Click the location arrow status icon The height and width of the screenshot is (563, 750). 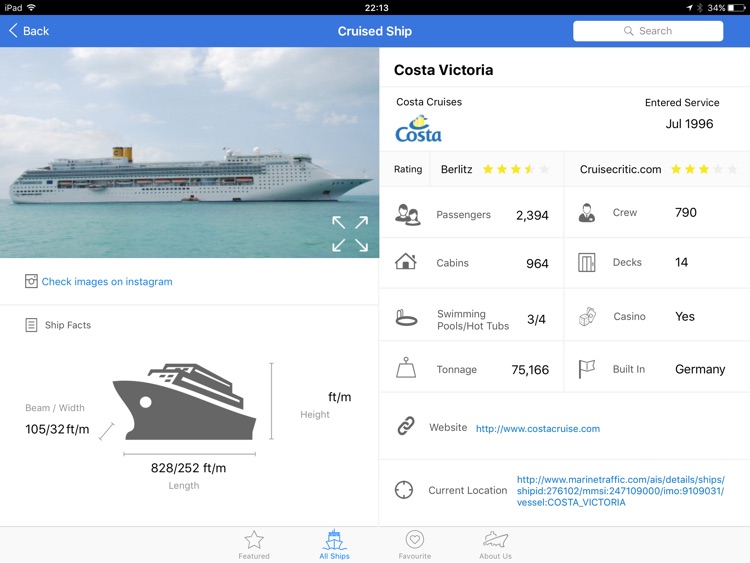pos(689,8)
